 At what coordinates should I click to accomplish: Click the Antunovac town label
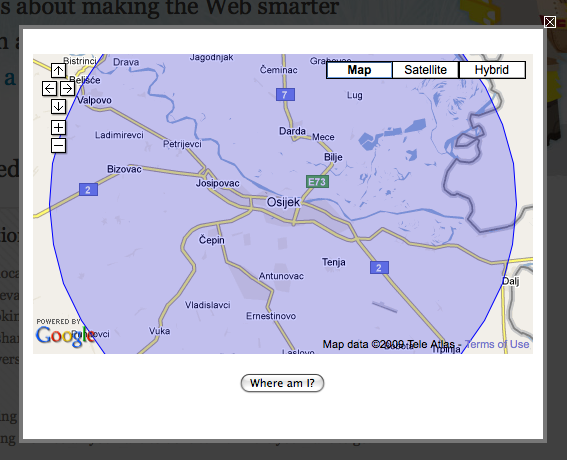point(281,276)
